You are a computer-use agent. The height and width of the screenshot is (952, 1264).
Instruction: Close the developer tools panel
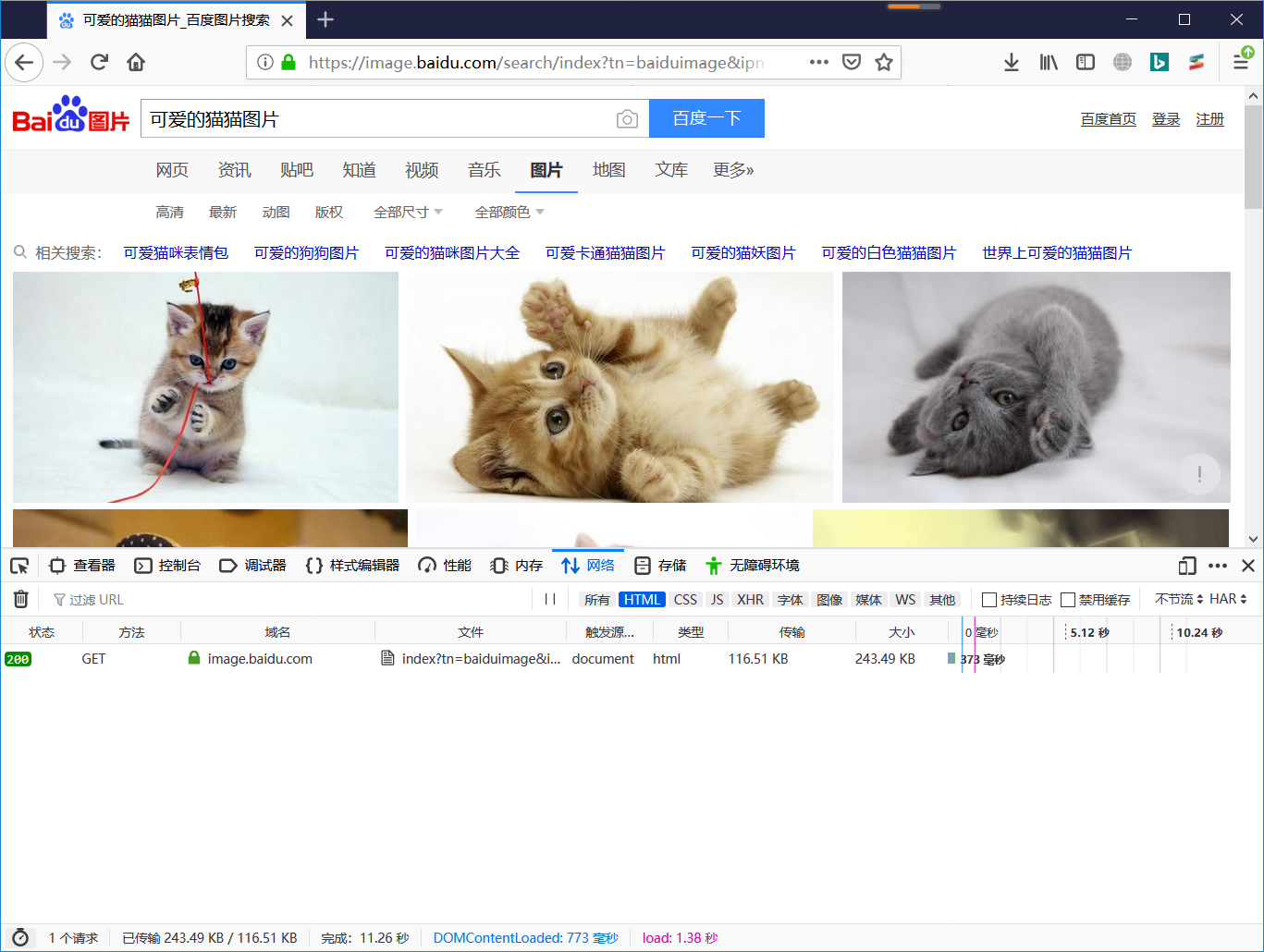(1248, 566)
